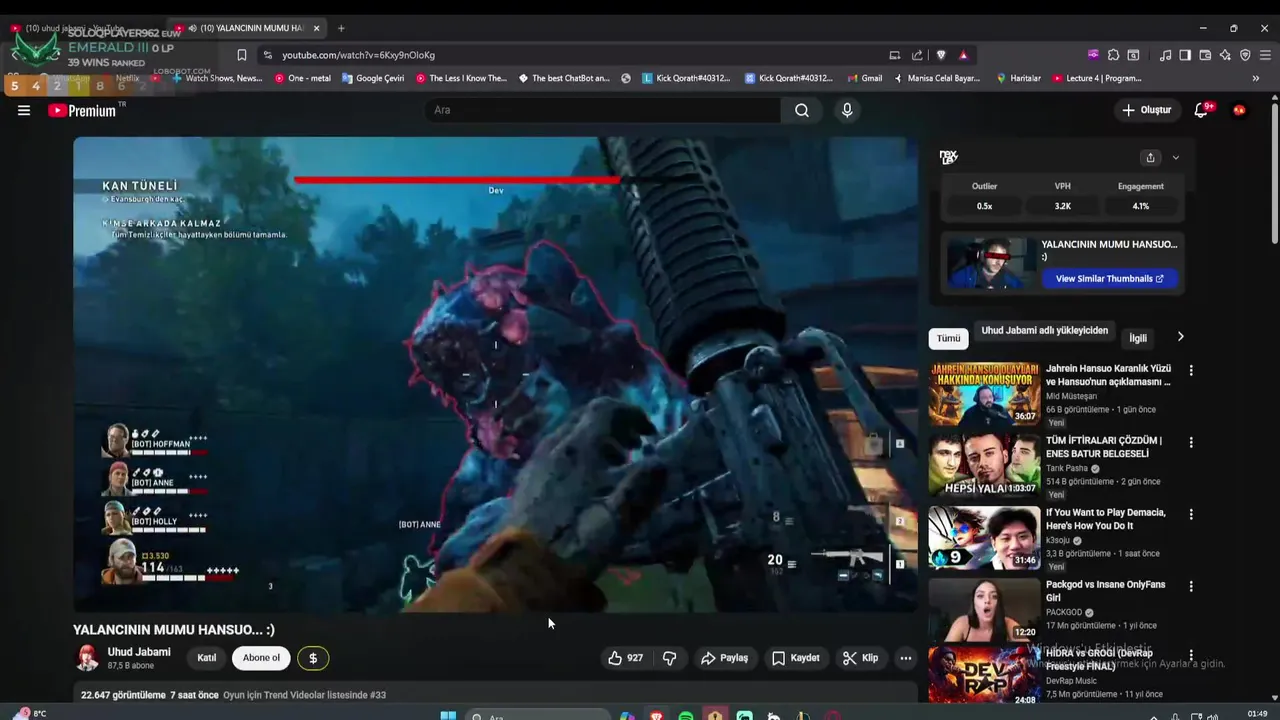1280x720 pixels.
Task: Open Leo AI sparkle icon in toolbar
Action: [x=1225, y=55]
